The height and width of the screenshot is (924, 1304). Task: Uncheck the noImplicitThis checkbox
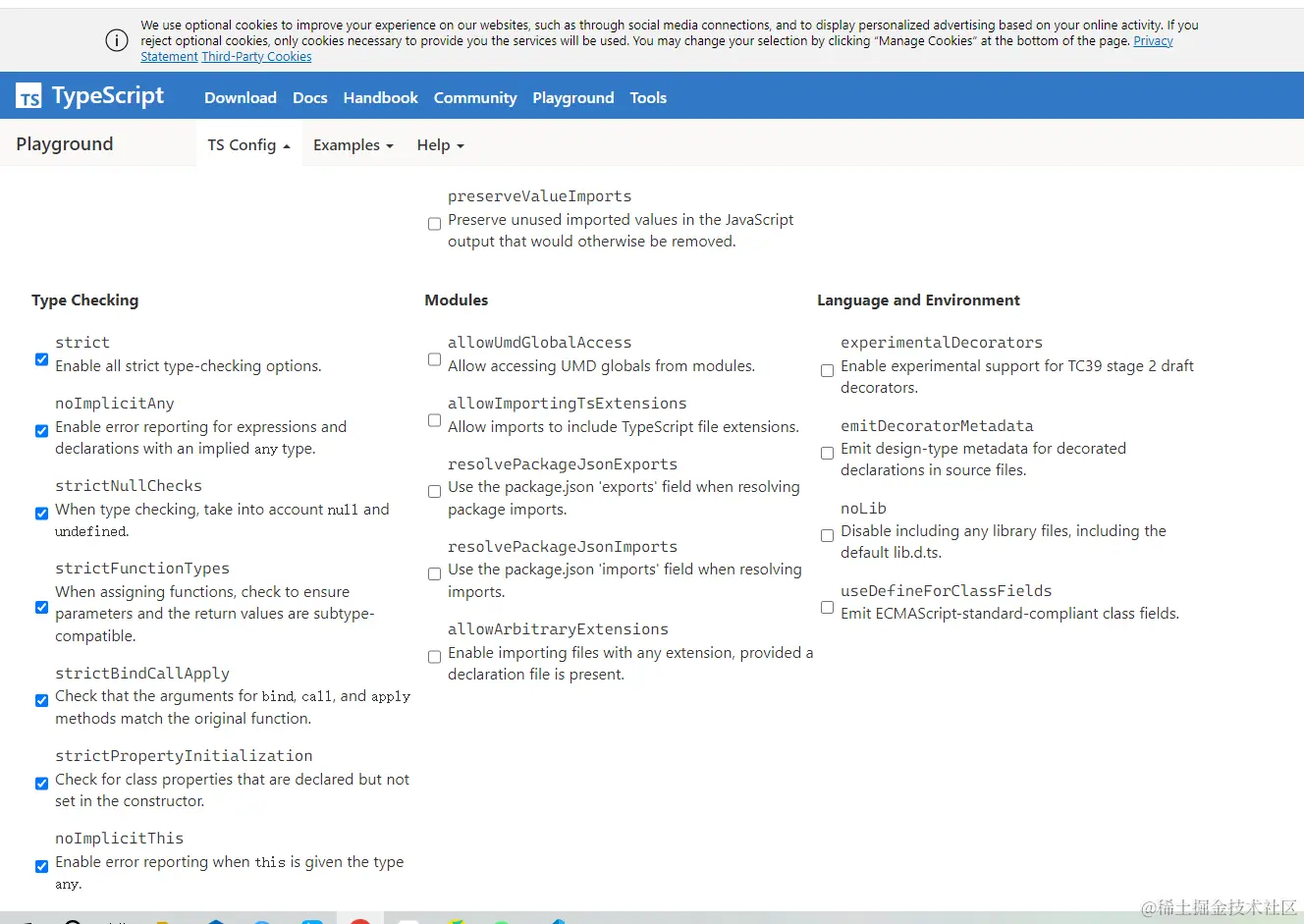(41, 866)
